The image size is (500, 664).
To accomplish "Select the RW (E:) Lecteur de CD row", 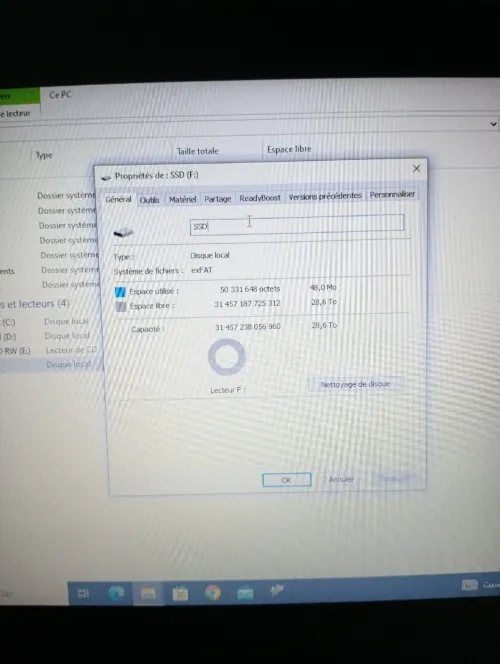I will tap(49, 351).
